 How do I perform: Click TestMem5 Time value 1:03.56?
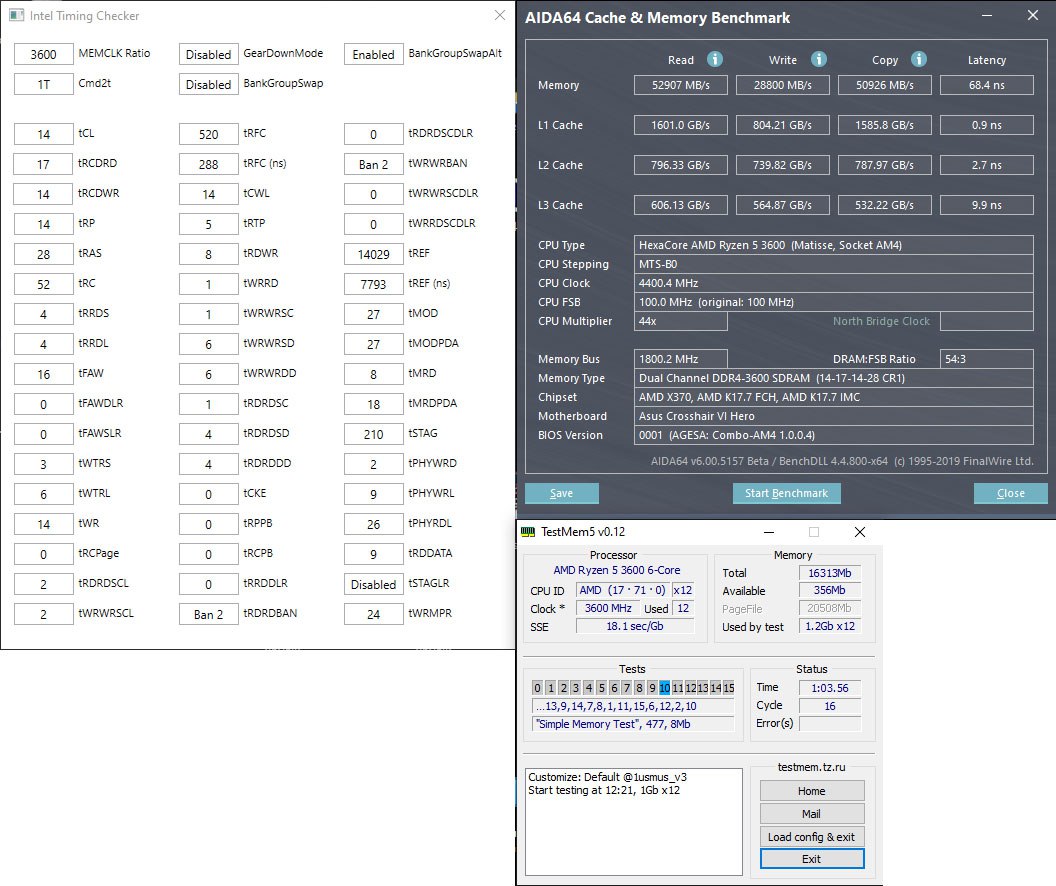click(830, 688)
